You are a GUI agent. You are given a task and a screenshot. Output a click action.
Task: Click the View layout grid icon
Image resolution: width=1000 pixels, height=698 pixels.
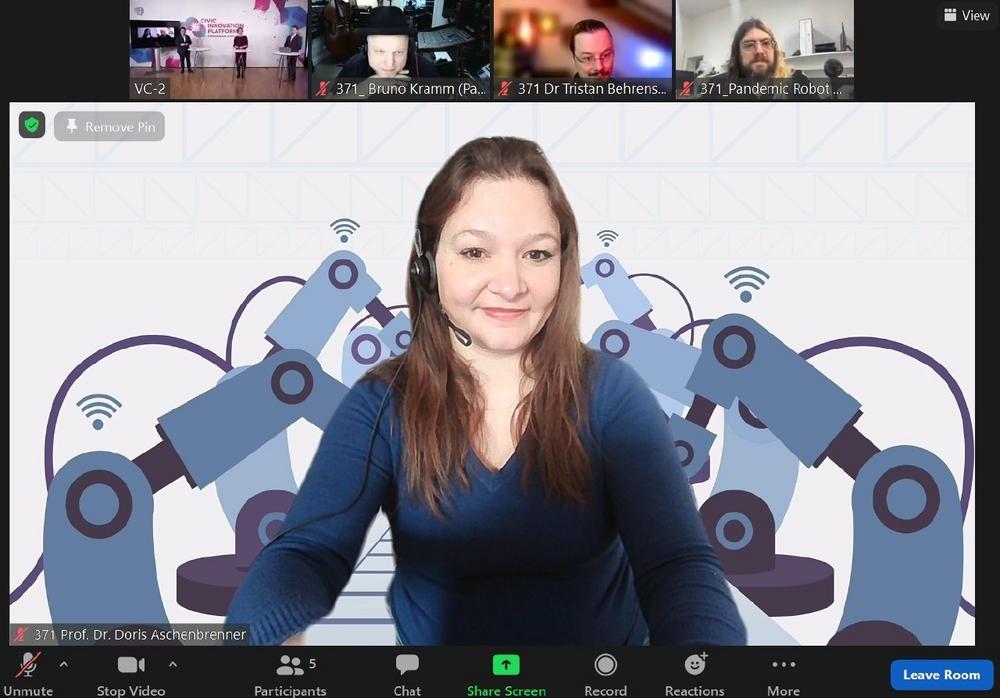pos(950,15)
